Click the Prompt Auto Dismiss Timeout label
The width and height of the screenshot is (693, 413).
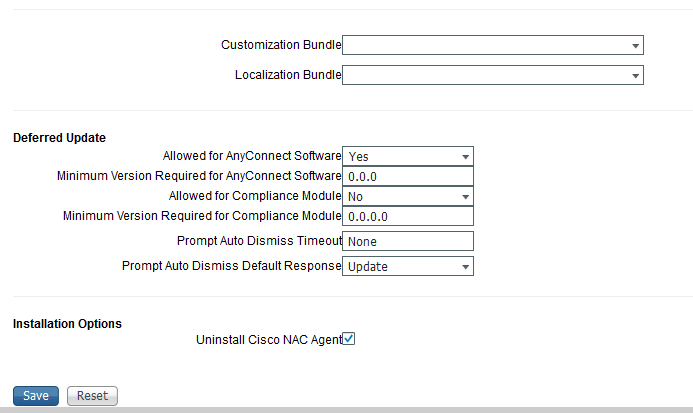[259, 241]
